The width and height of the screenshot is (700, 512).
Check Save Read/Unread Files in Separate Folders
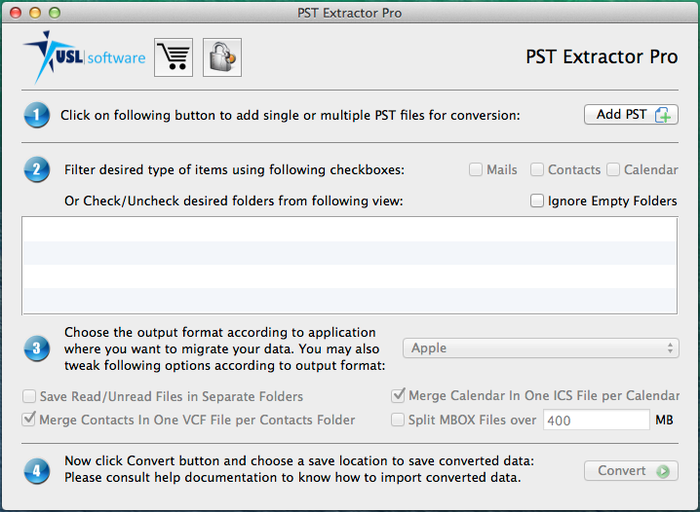click(29, 396)
